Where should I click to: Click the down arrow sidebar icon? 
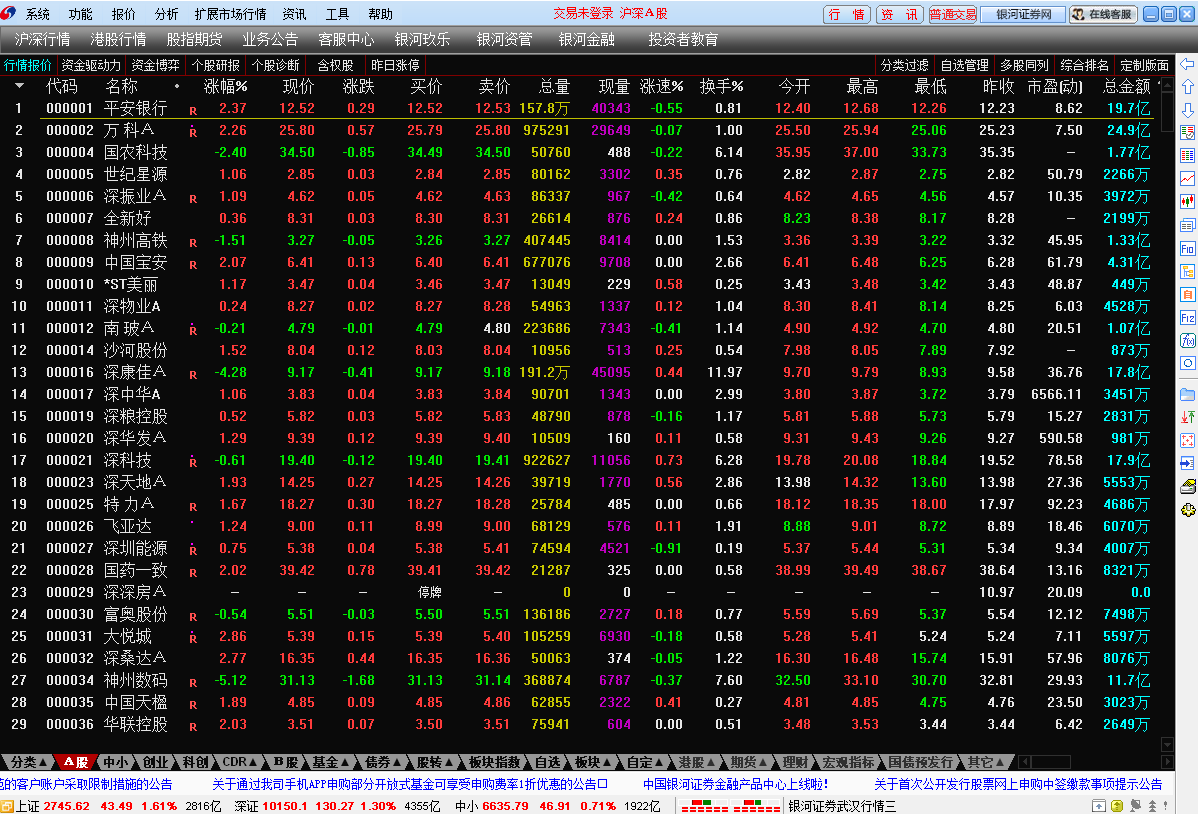pyautogui.click(x=1187, y=110)
